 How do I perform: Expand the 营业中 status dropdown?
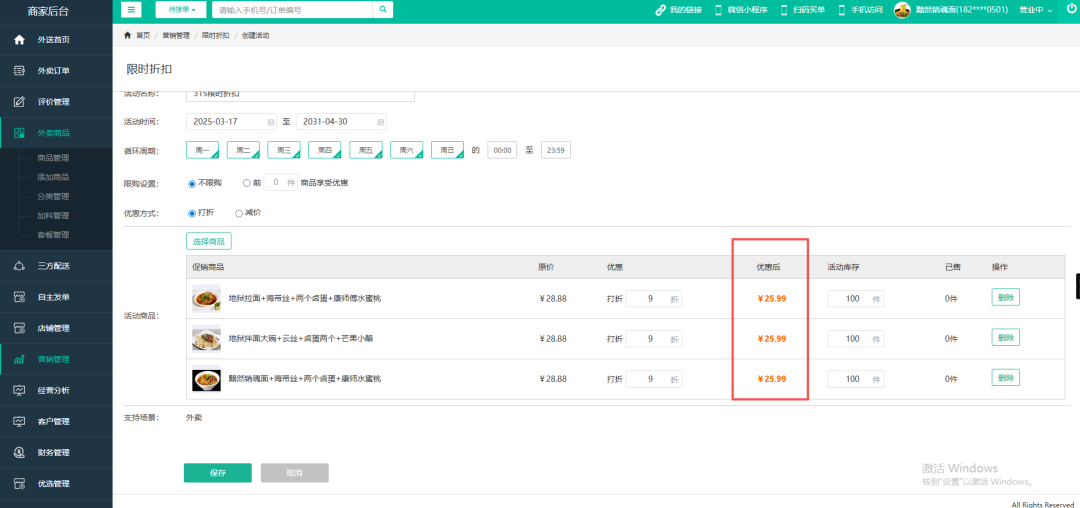[1035, 10]
